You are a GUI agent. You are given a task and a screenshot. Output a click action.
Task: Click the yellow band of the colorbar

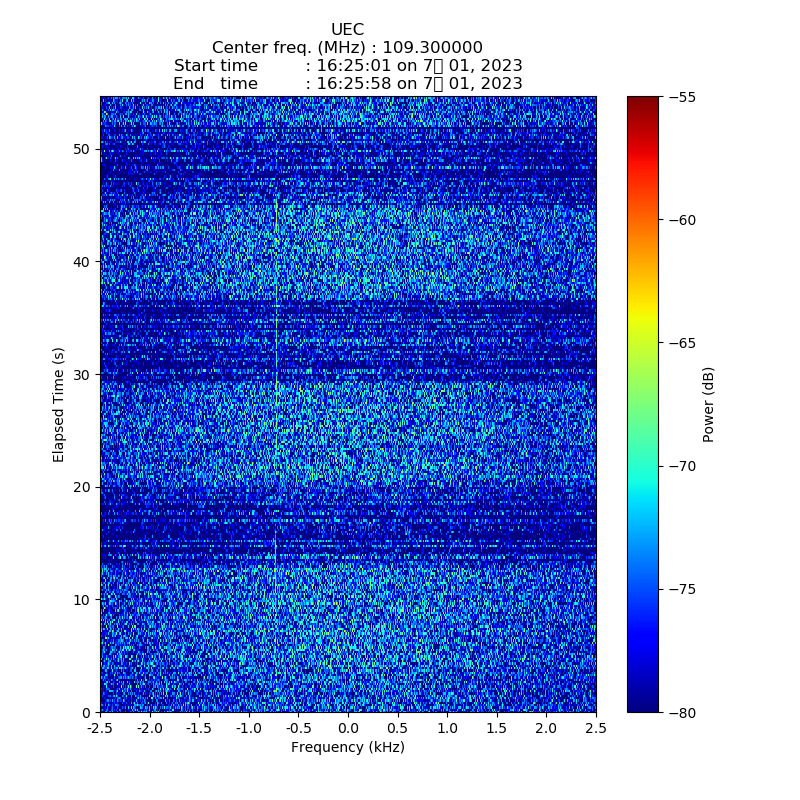[x=643, y=318]
